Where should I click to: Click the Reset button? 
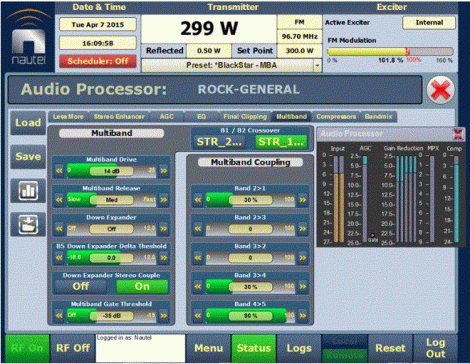[390, 348]
